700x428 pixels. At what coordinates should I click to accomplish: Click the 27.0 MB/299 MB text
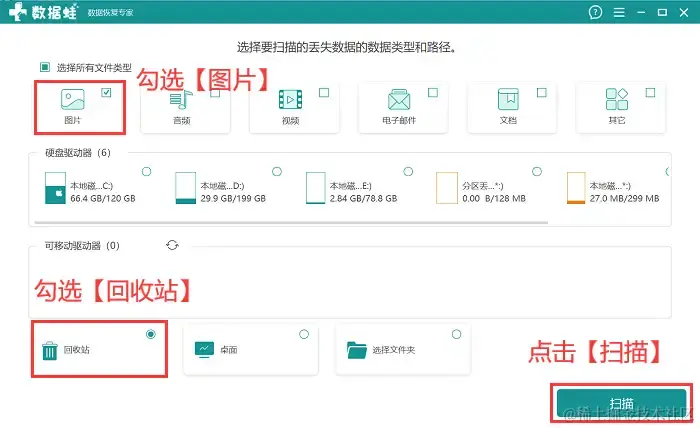pos(625,198)
